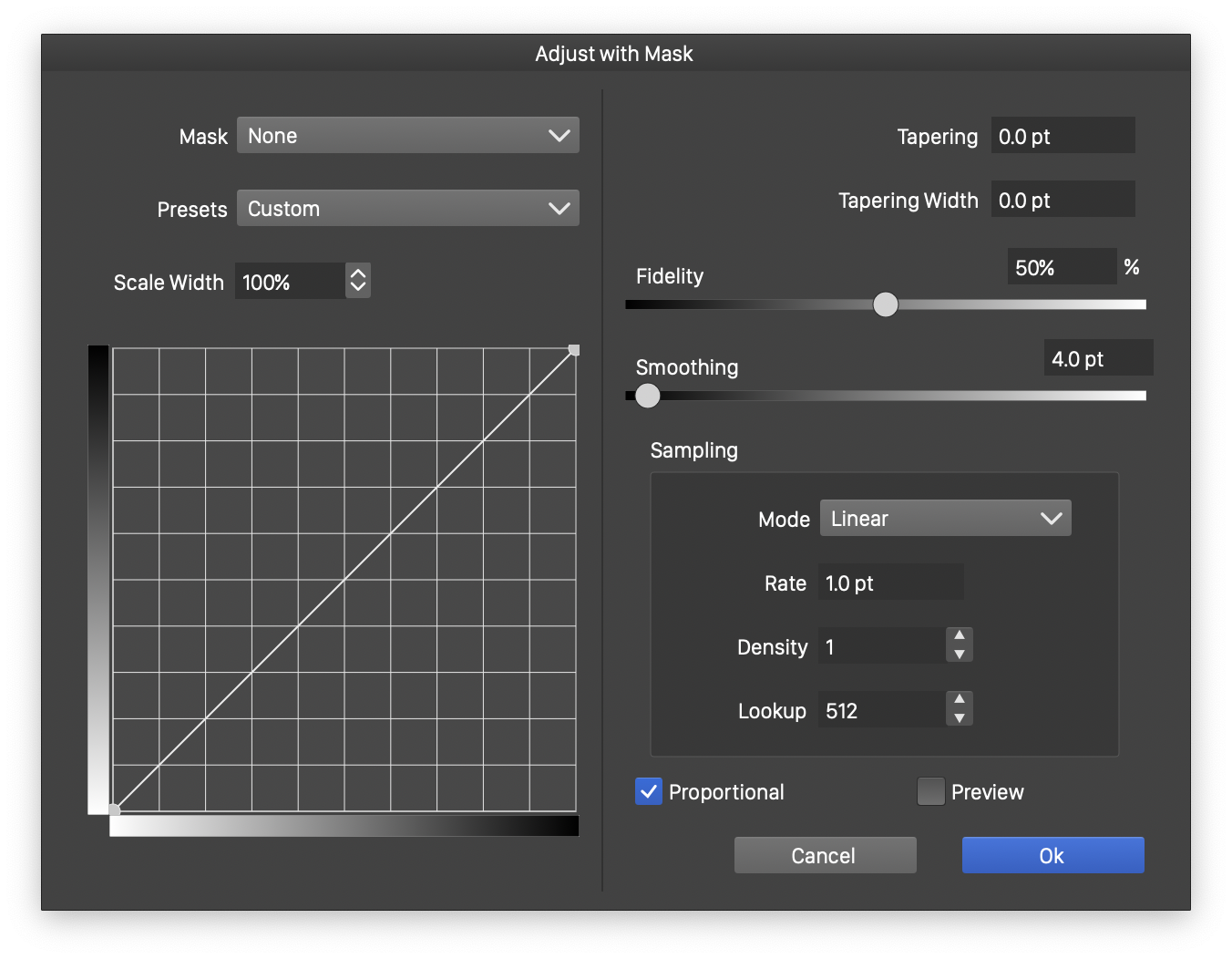Image resolution: width=1232 pixels, height=959 pixels.
Task: Click the Lookup decrement down arrow
Action: click(959, 718)
